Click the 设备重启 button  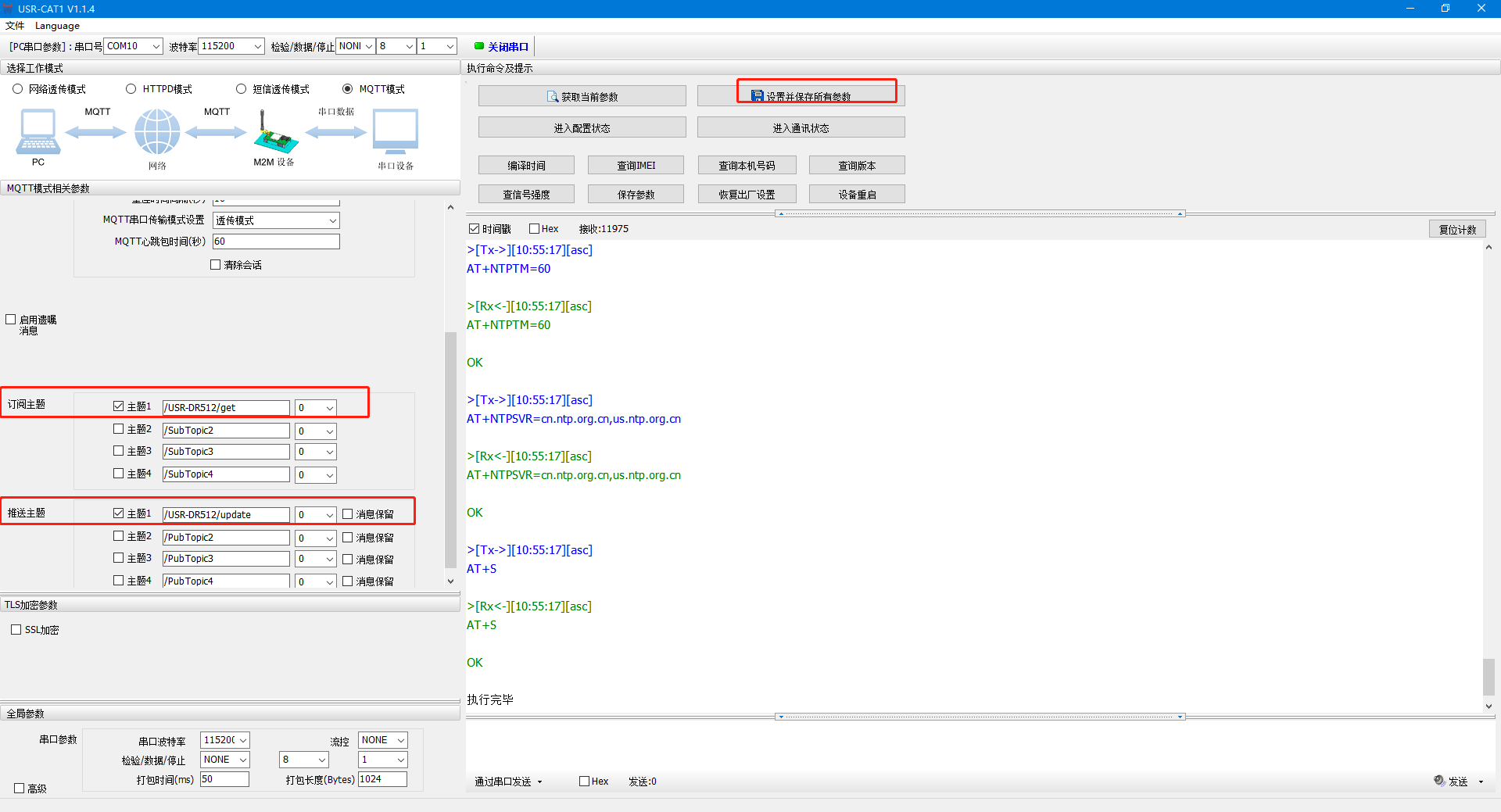(857, 195)
